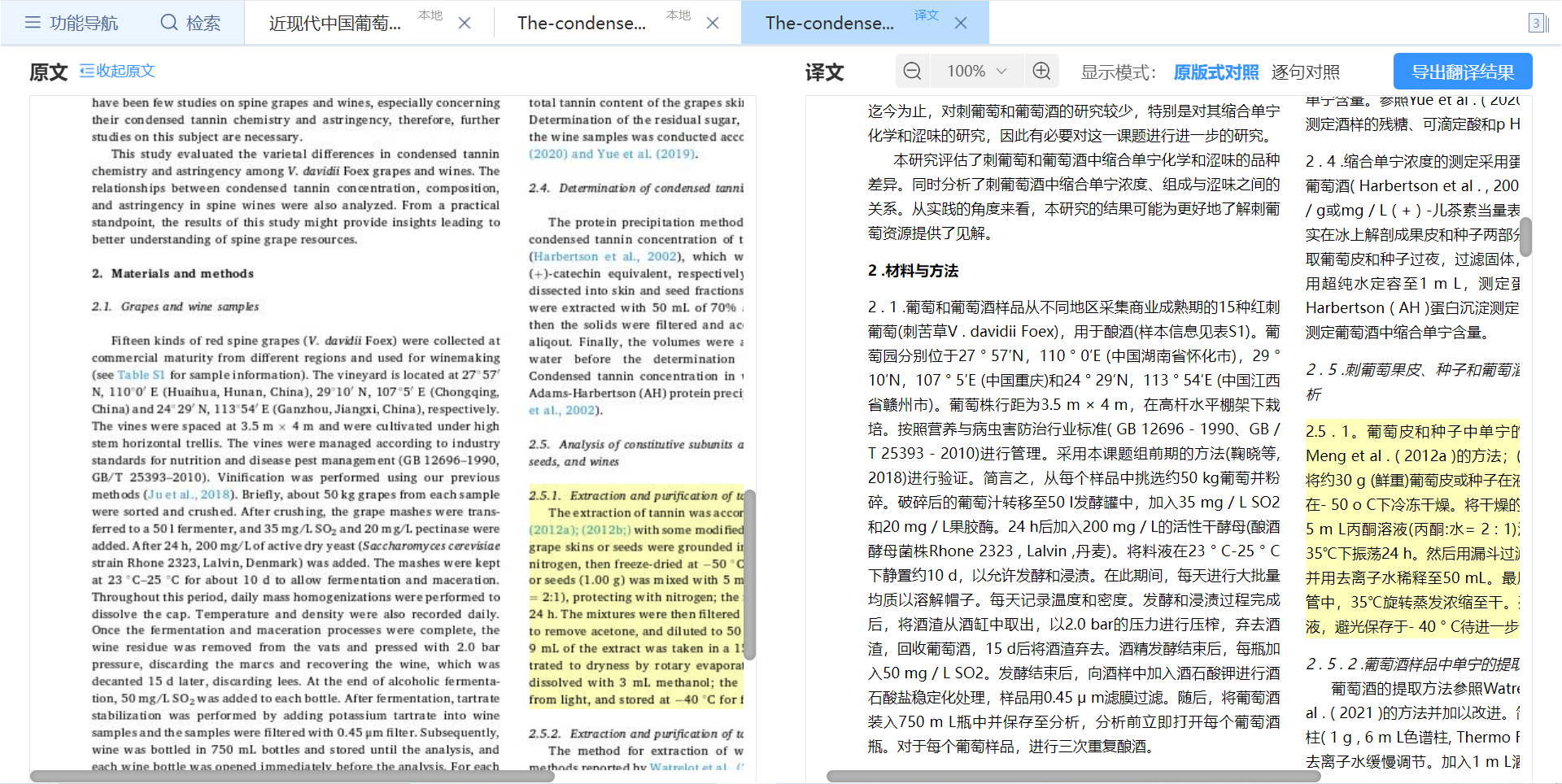The height and width of the screenshot is (784, 1562).
Task: Open the Table S1 link
Action: click(141, 375)
